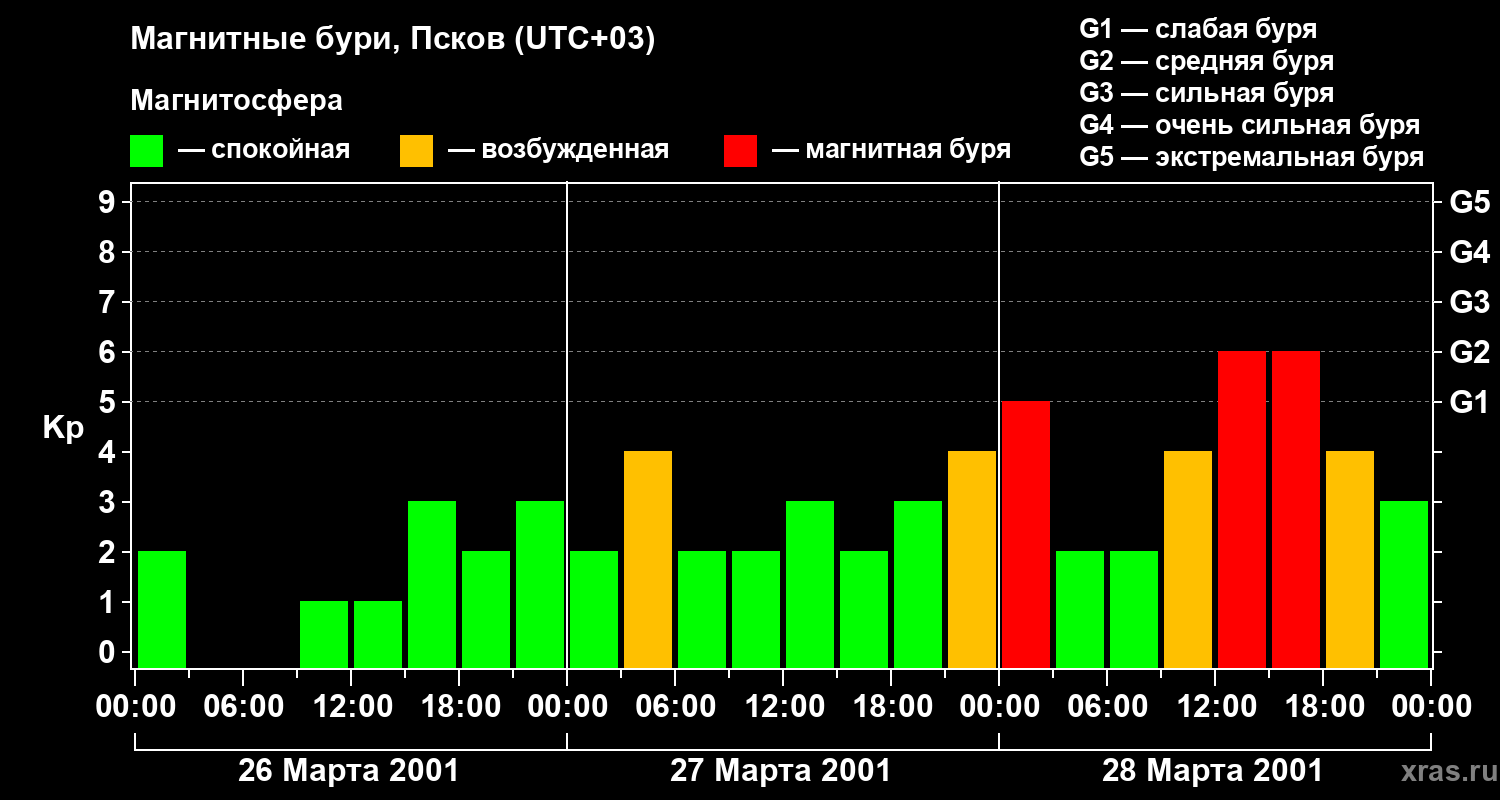1500x800 pixels.
Task: Click the final '00:00' label ending 28 Марта
Action: (1431, 707)
